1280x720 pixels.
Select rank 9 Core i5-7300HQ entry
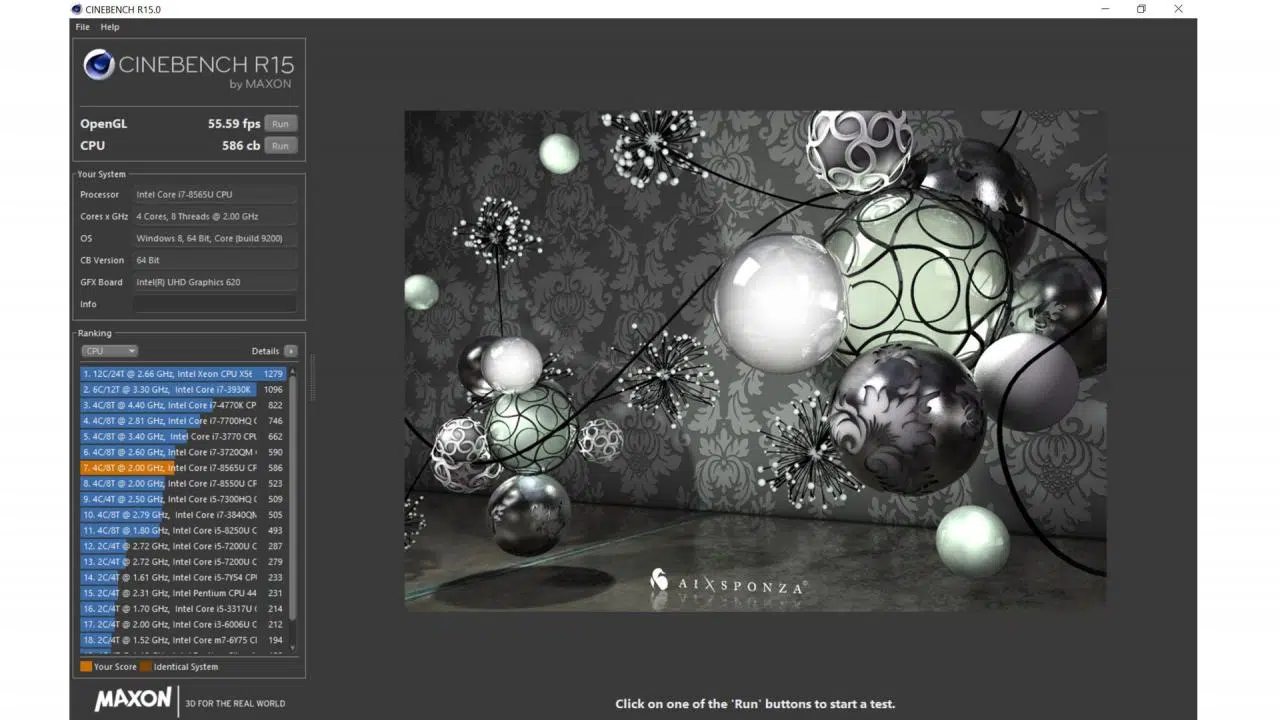coord(184,499)
